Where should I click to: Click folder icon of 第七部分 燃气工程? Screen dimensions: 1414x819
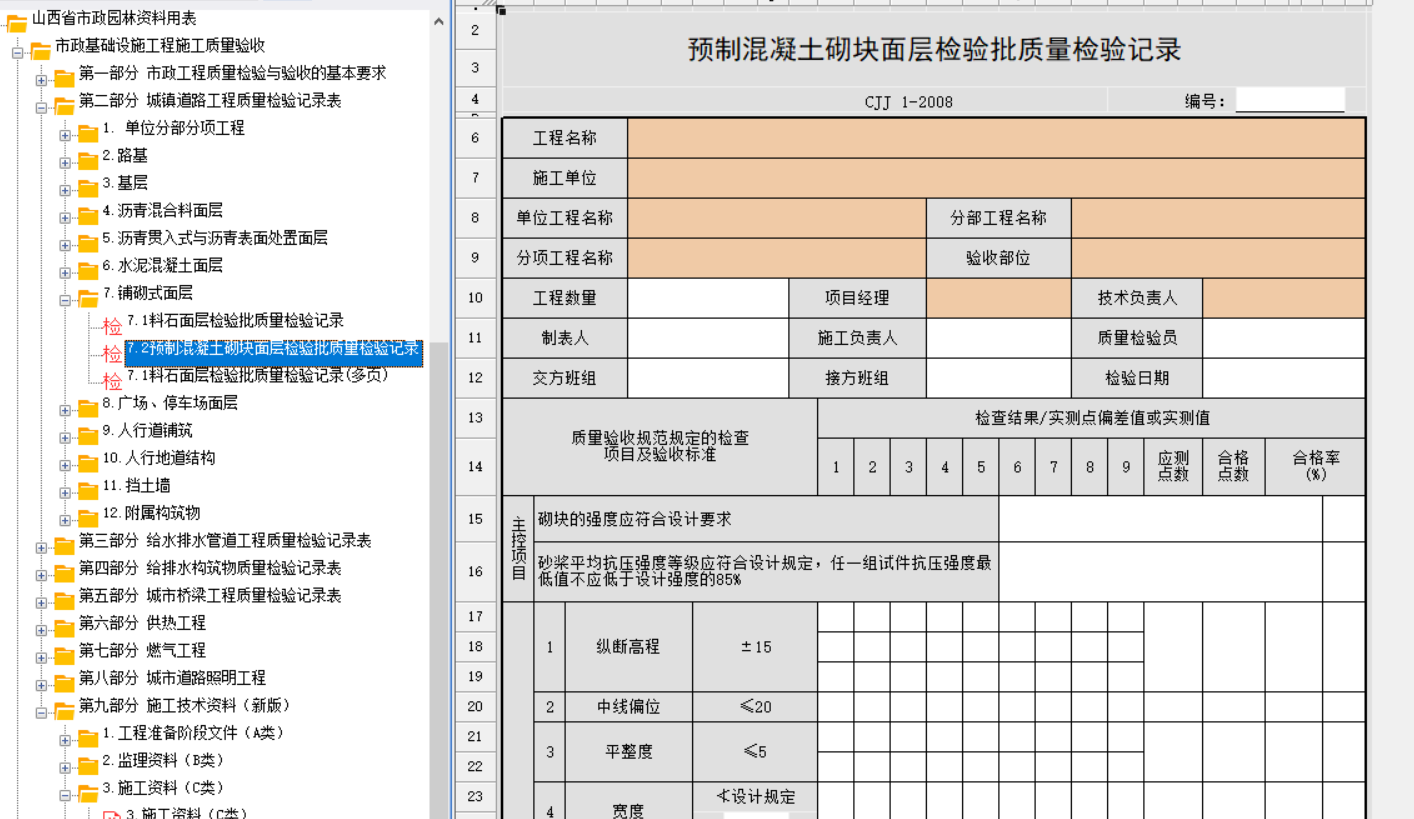point(64,655)
